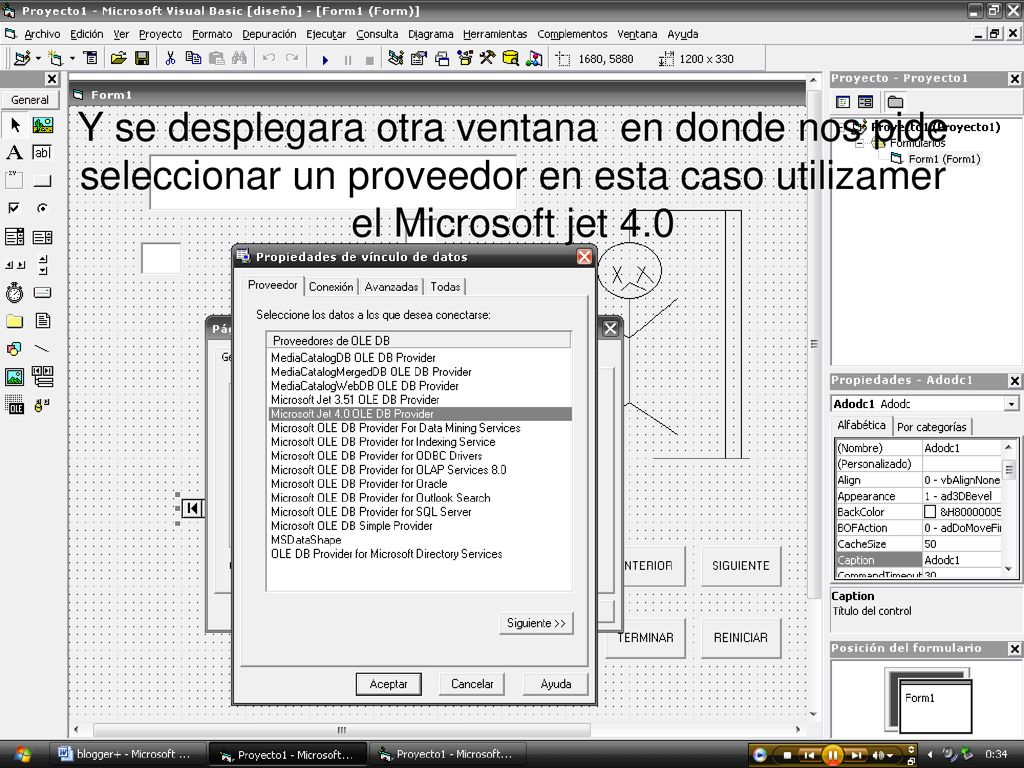The image size is (1024, 768).
Task: Click View Code icon in Project panel
Action: click(843, 102)
